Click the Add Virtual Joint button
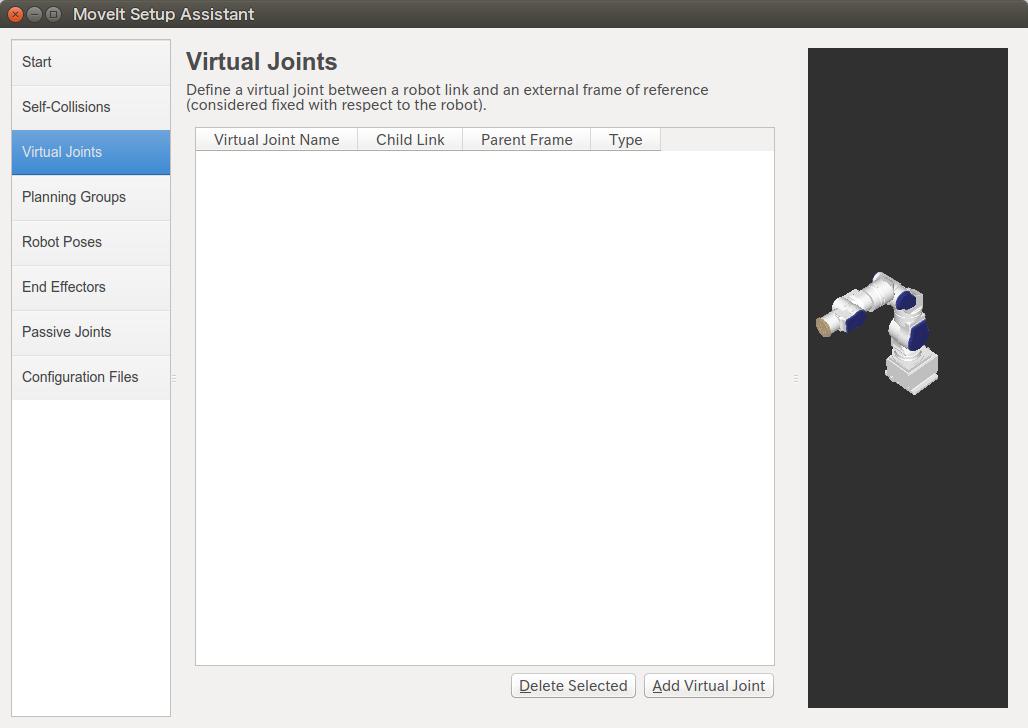This screenshot has width=1028, height=728. coord(709,686)
